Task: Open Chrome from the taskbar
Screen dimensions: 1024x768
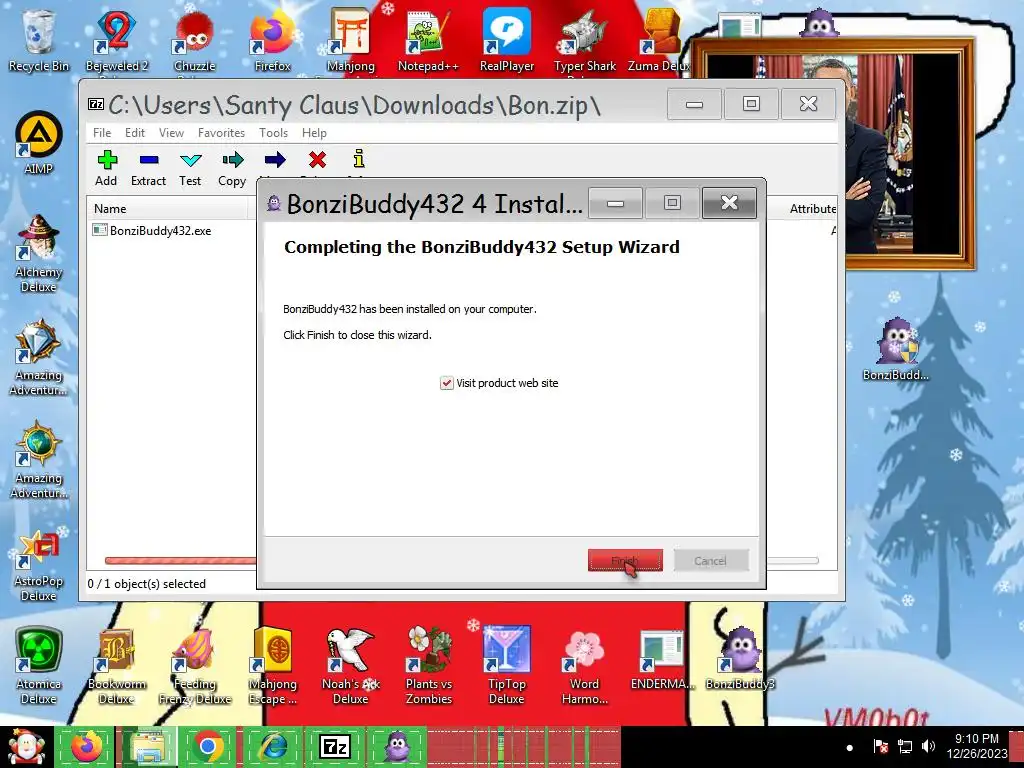Action: 208,747
